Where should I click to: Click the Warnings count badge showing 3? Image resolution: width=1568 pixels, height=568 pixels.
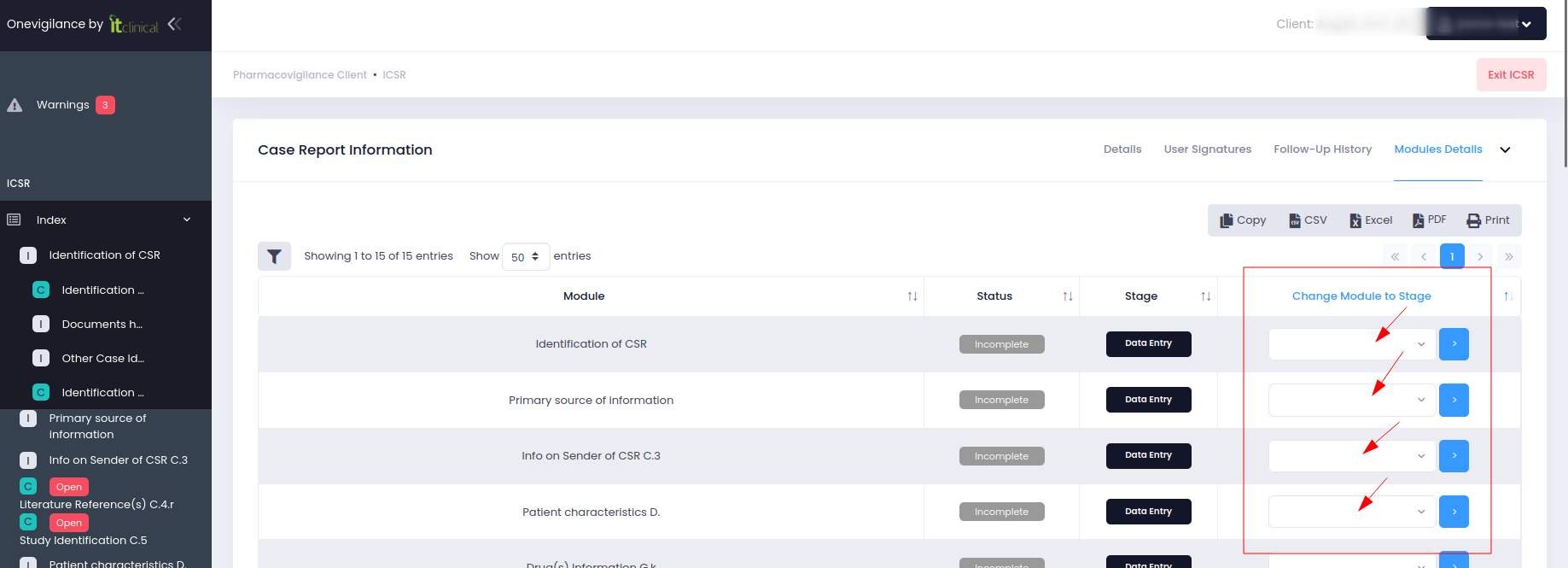click(105, 105)
